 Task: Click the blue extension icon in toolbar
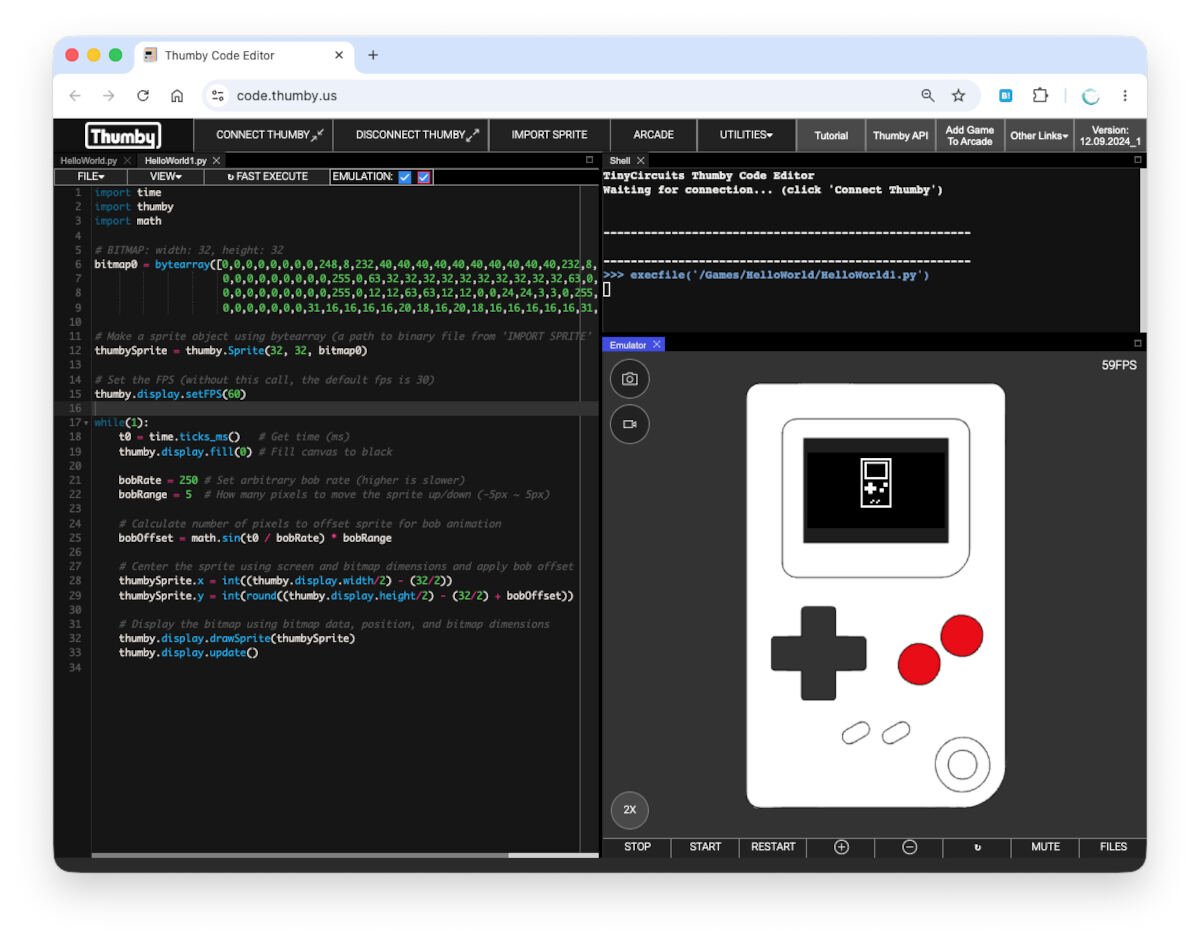(1006, 96)
